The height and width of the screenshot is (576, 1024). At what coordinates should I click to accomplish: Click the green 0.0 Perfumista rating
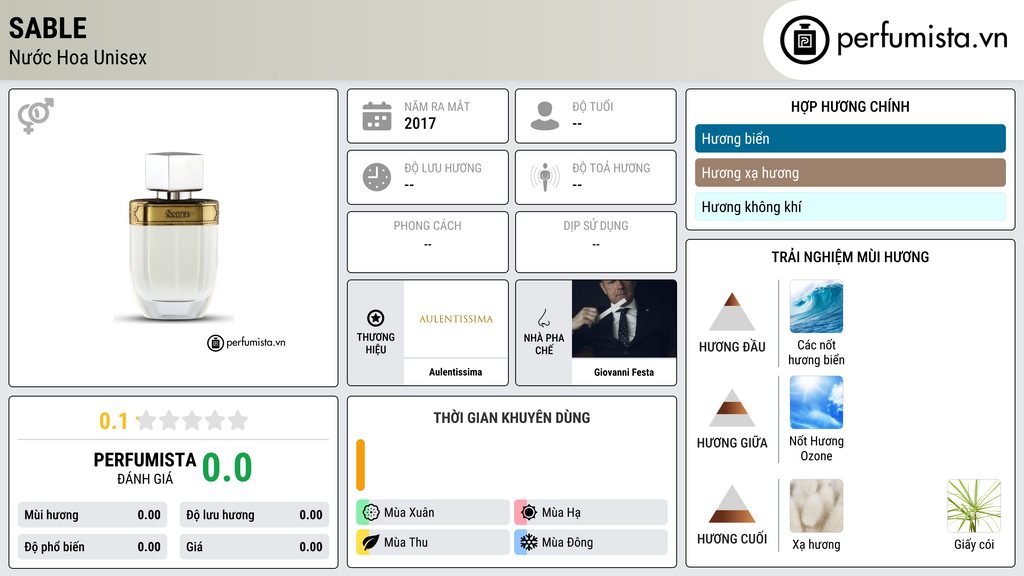click(227, 467)
